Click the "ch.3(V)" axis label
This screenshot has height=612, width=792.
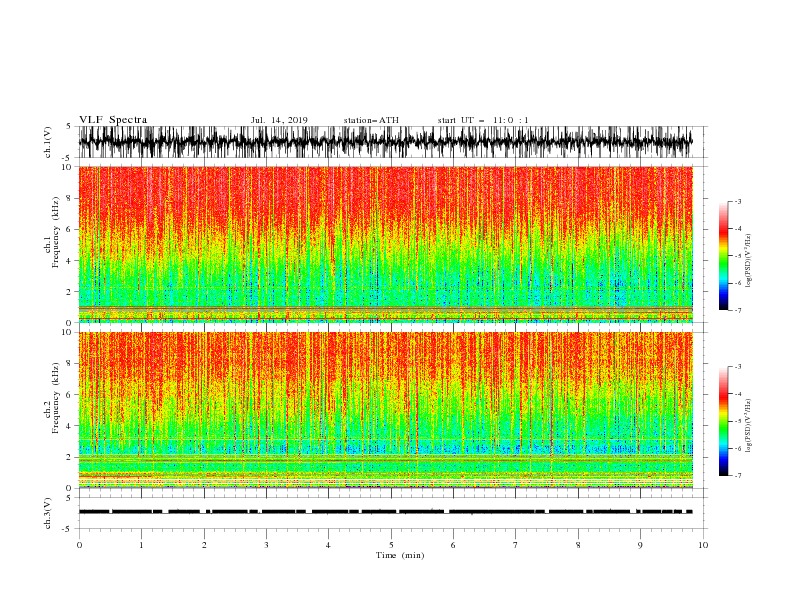point(48,513)
